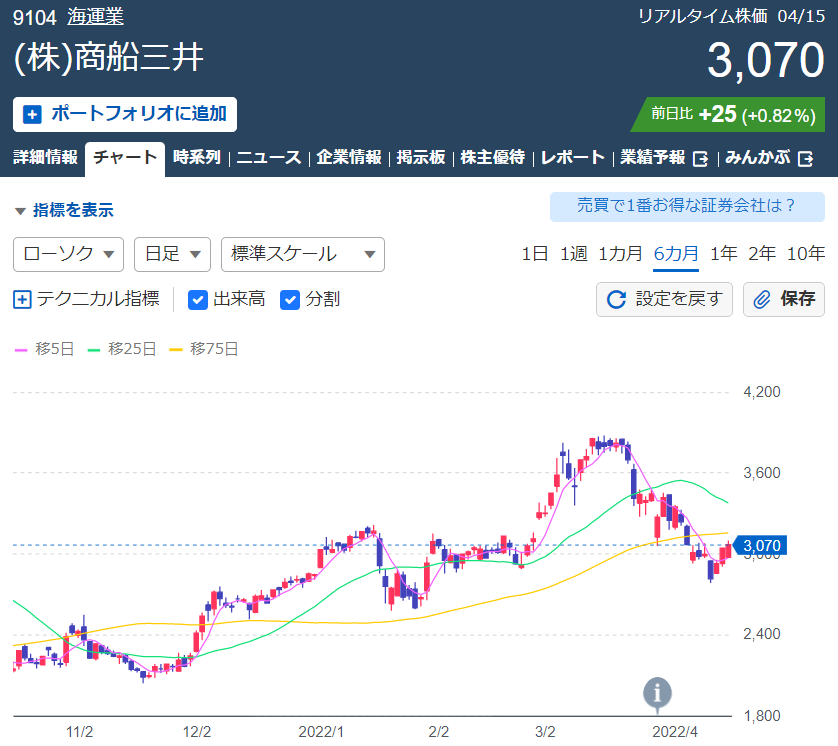Click the 前日比 +25 change badge
This screenshot has width=838, height=746.
coord(728,114)
